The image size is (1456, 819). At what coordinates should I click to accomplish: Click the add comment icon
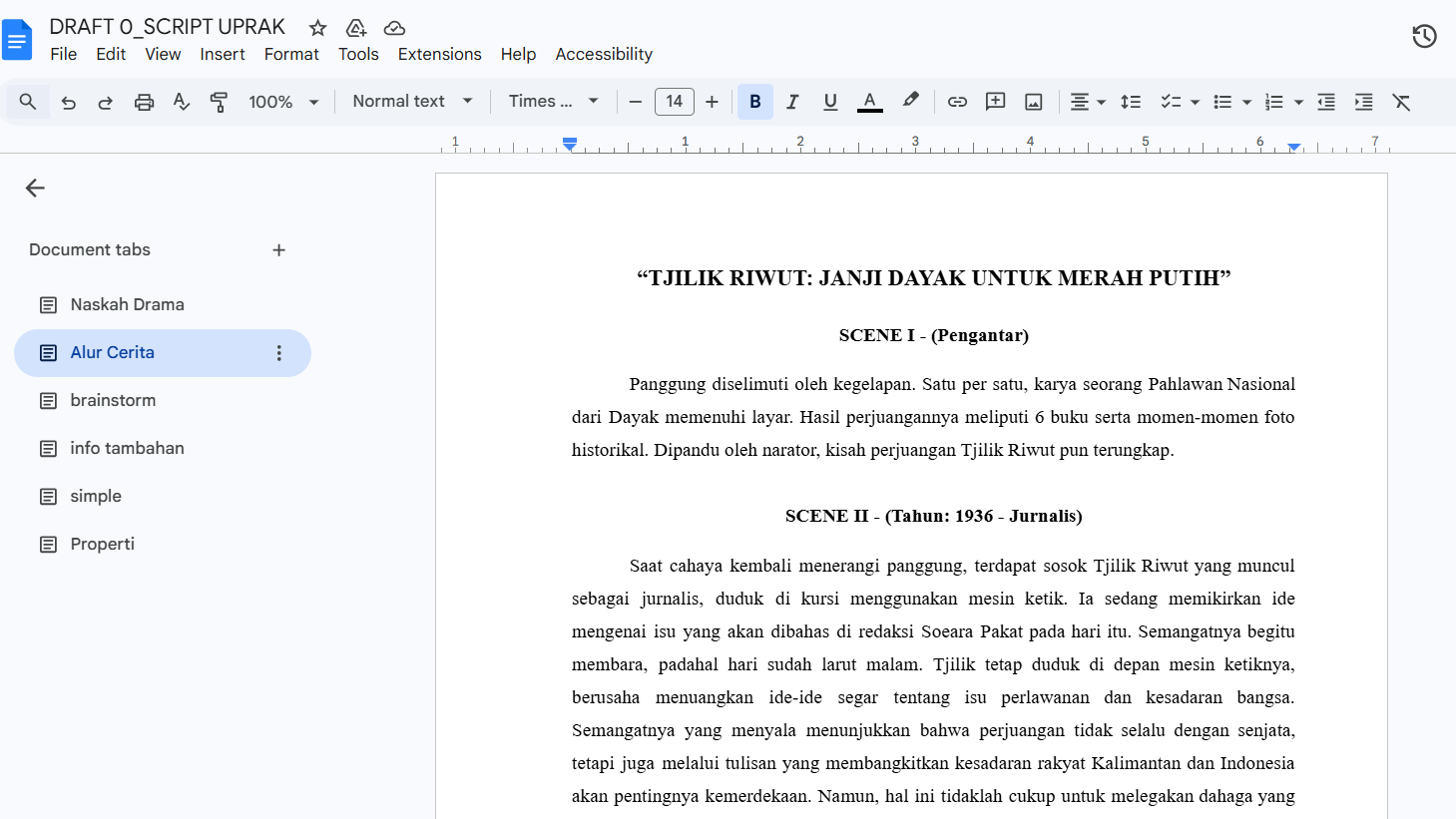pos(995,102)
